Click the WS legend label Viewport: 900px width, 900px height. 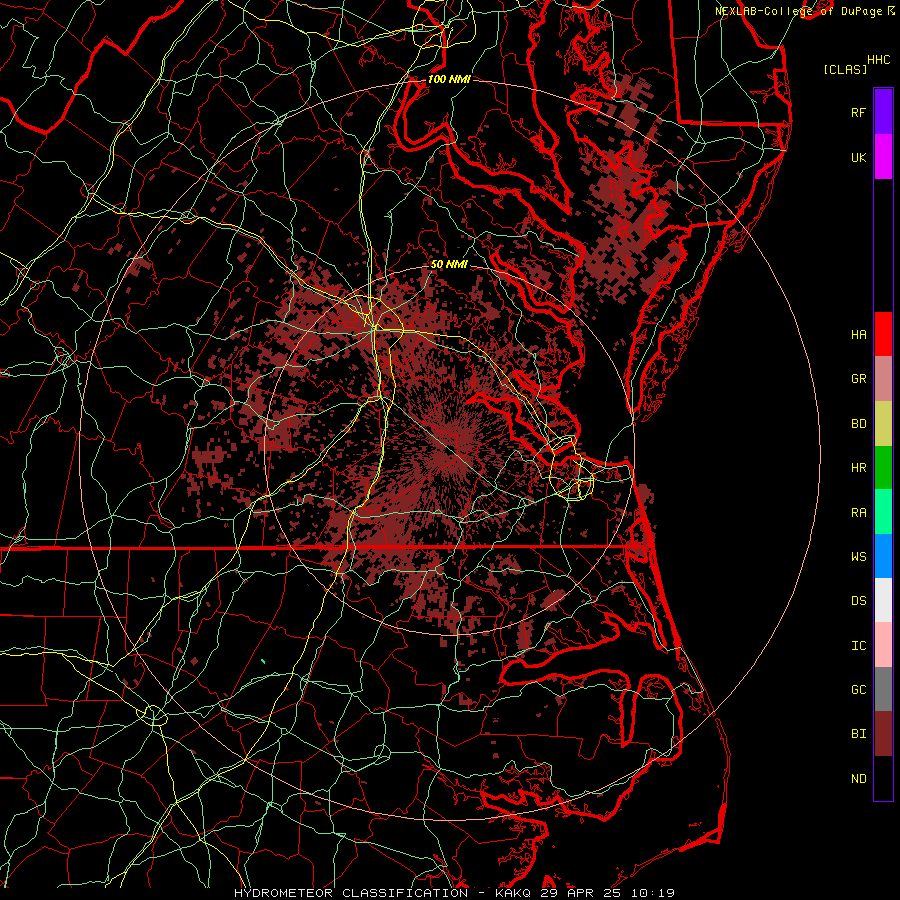click(x=858, y=557)
